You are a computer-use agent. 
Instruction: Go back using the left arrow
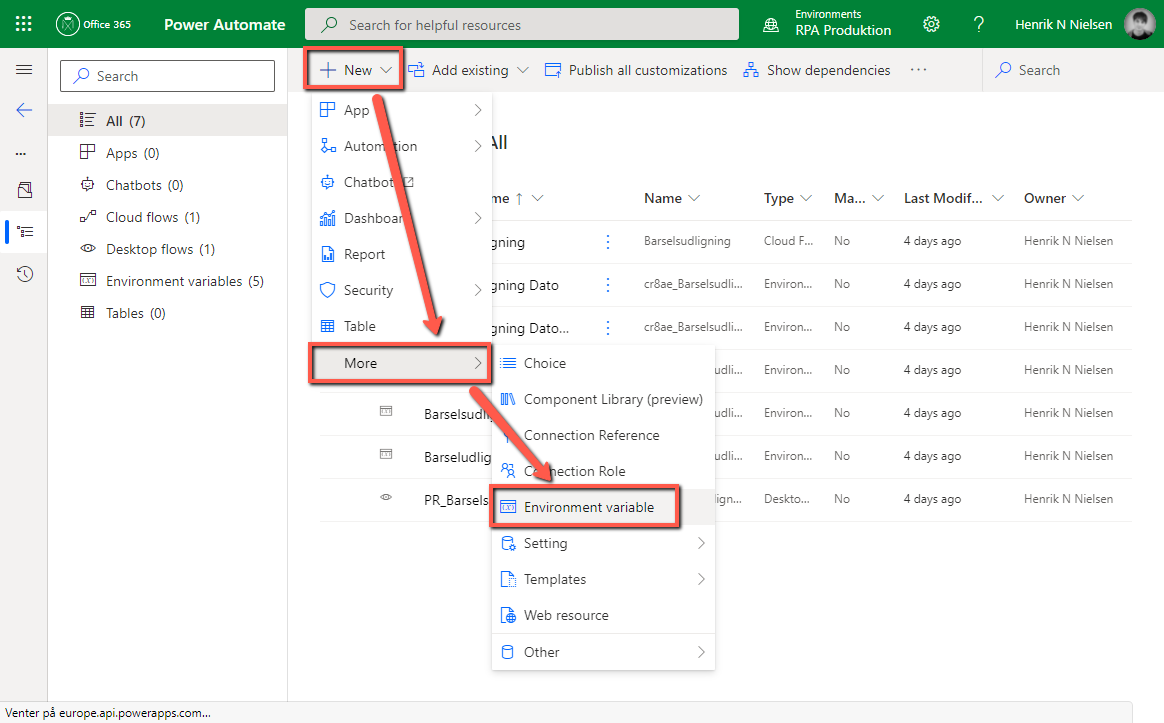24,111
